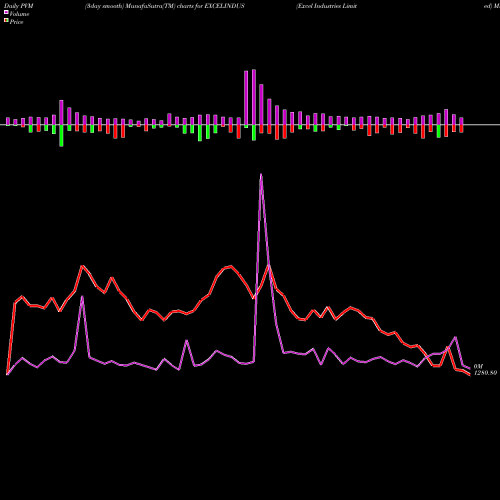Click the peak of the purple volume line
Screen dimensions: 500x500
(x=261, y=174)
